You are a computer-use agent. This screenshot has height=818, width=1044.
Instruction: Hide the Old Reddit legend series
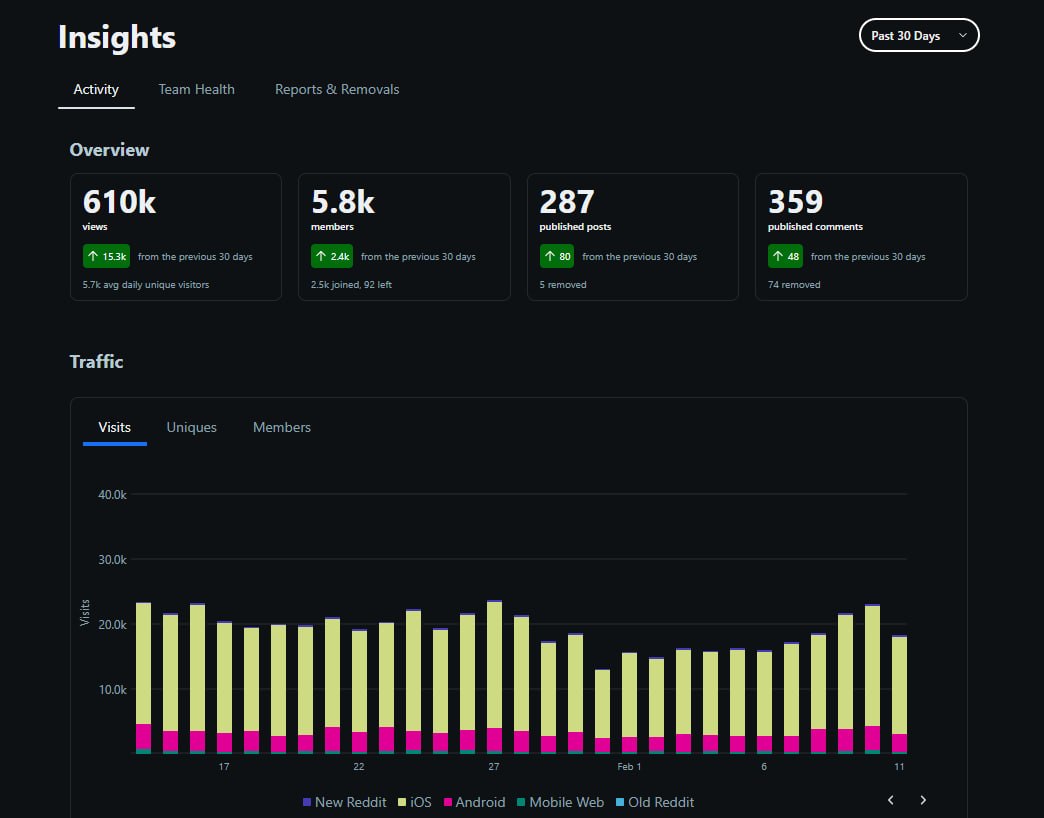coord(654,802)
